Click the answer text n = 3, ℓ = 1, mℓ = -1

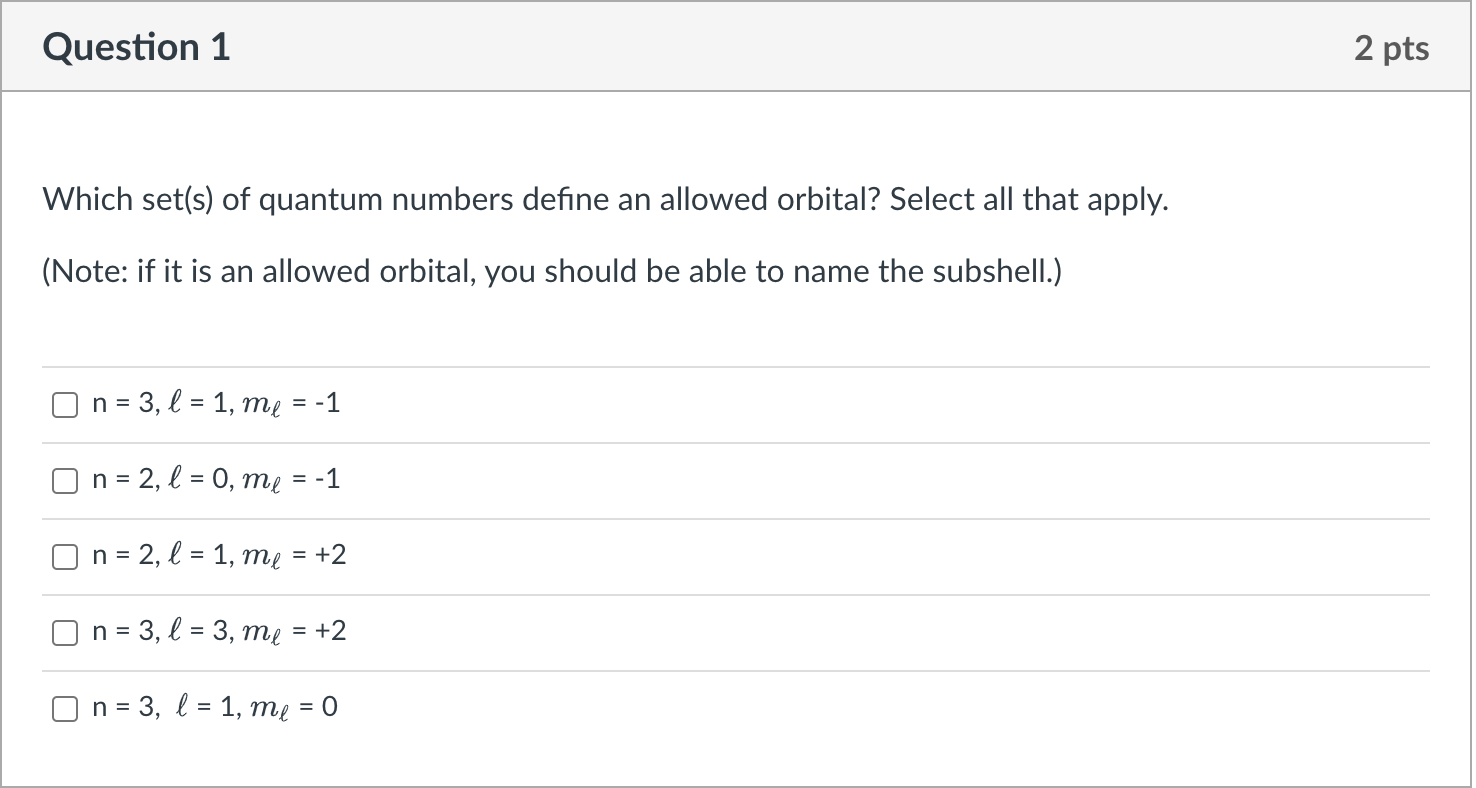[216, 404]
